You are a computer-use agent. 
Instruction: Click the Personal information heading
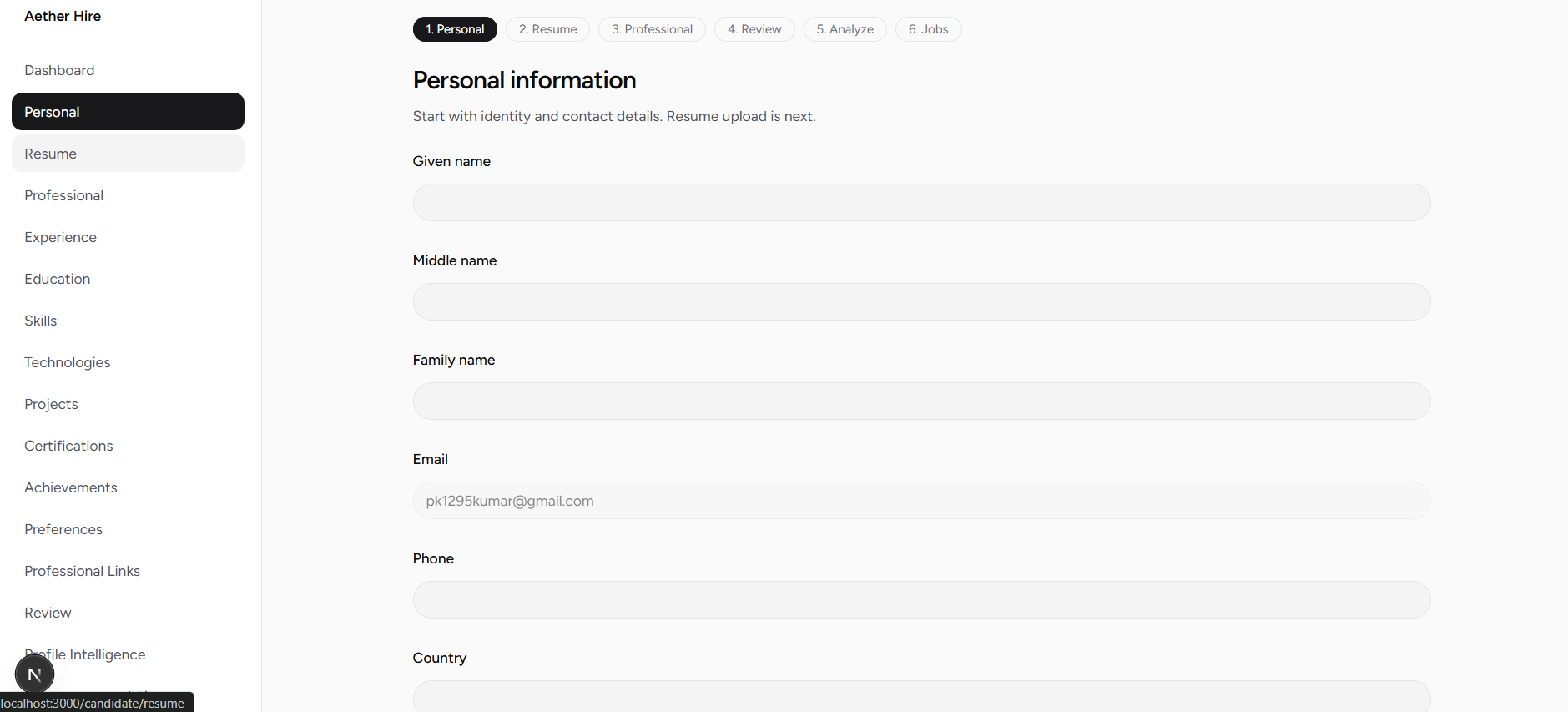tap(524, 80)
